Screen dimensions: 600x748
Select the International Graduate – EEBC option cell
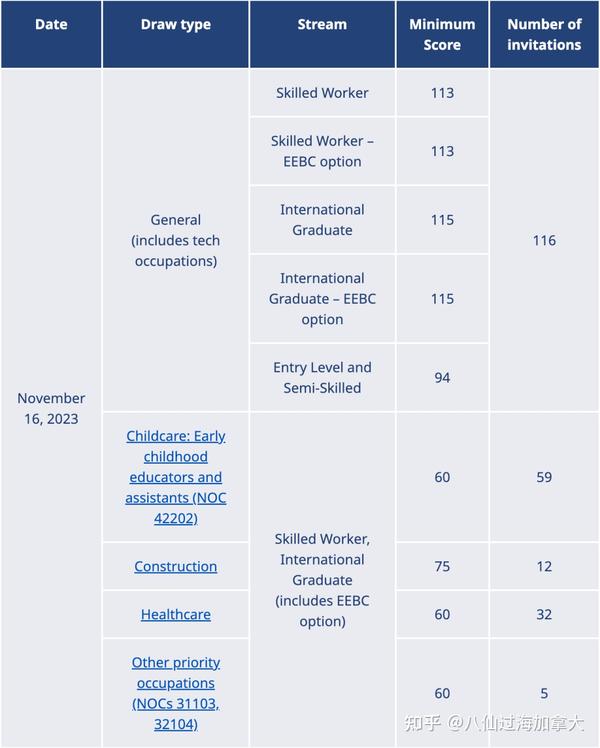322,298
